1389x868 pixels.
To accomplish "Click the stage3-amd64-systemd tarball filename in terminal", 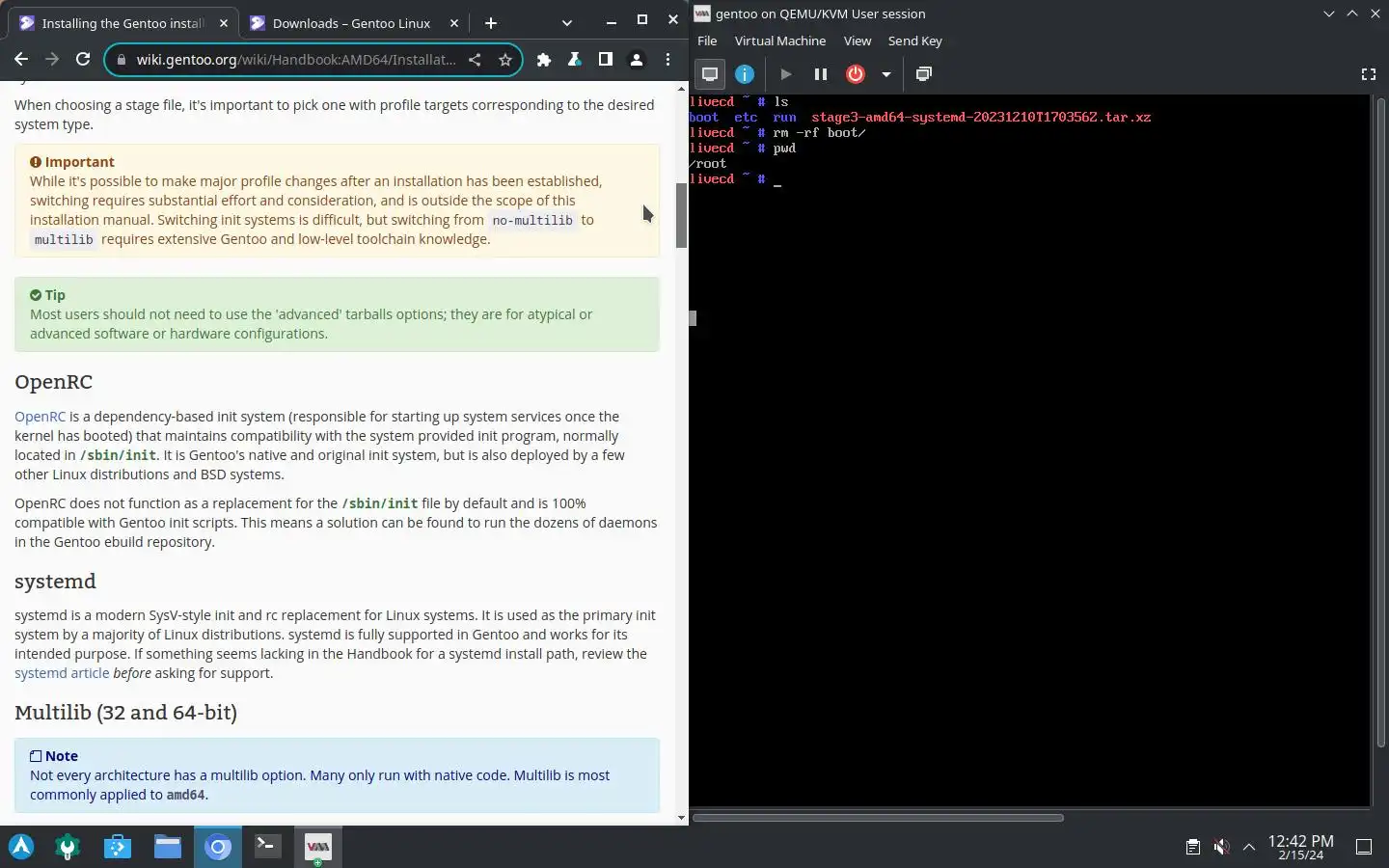I will click(x=981, y=117).
